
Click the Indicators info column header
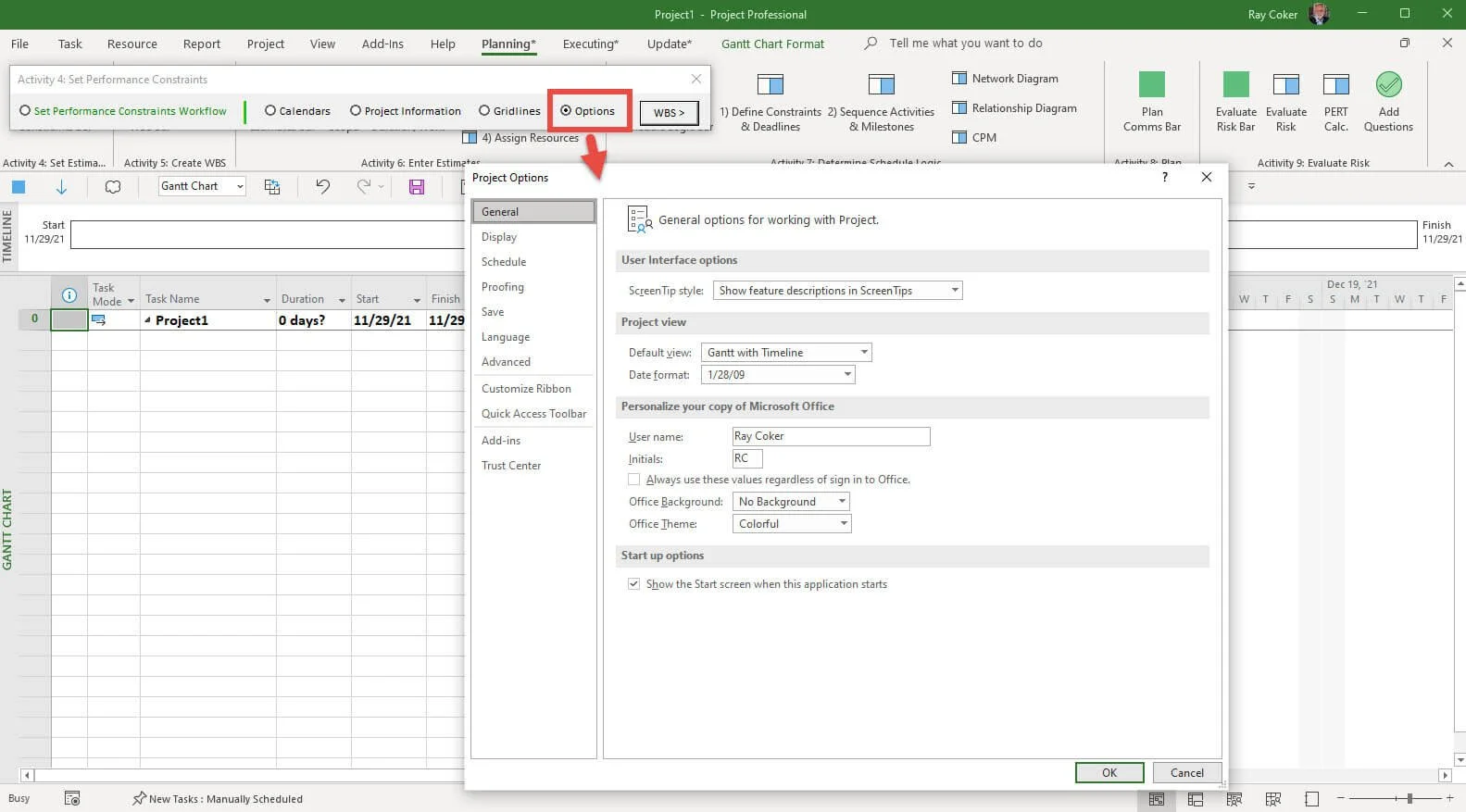[x=69, y=294]
